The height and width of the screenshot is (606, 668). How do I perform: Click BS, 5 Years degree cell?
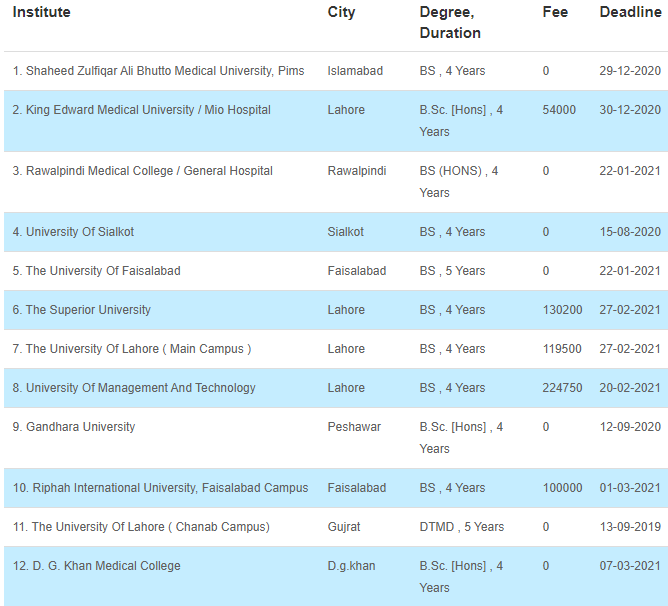[452, 271]
